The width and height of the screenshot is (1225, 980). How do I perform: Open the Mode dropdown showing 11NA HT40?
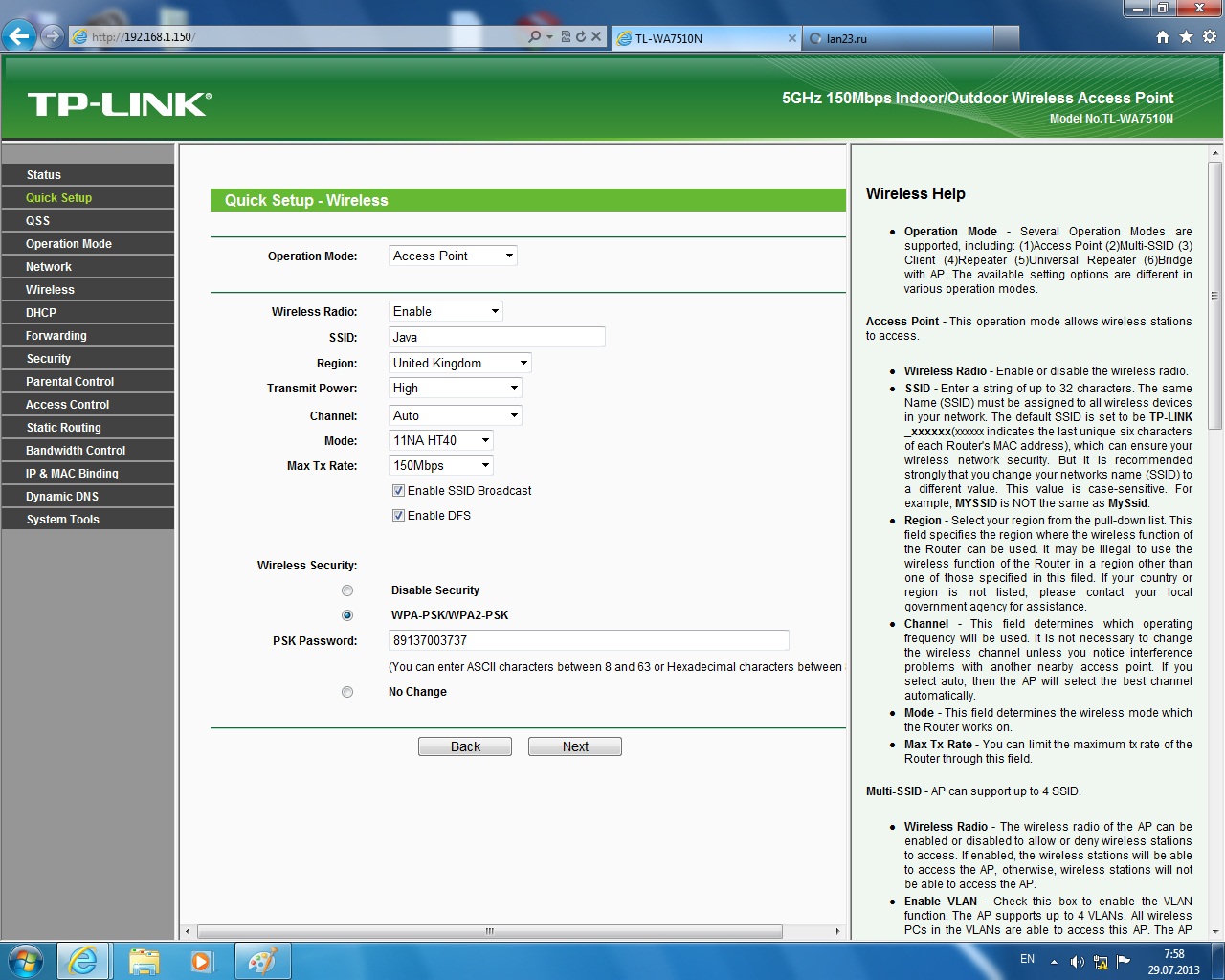[x=441, y=440]
